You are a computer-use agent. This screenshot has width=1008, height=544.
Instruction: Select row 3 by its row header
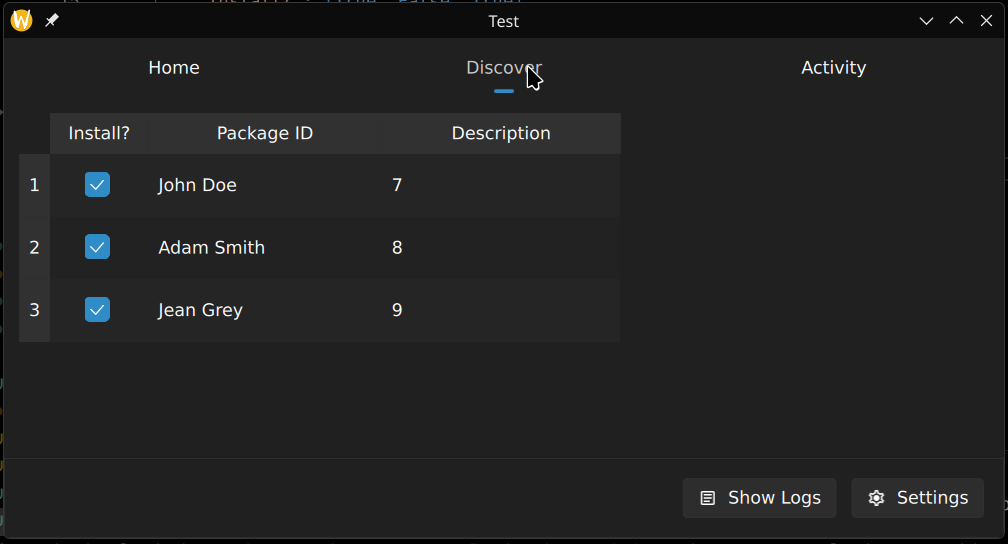click(34, 310)
